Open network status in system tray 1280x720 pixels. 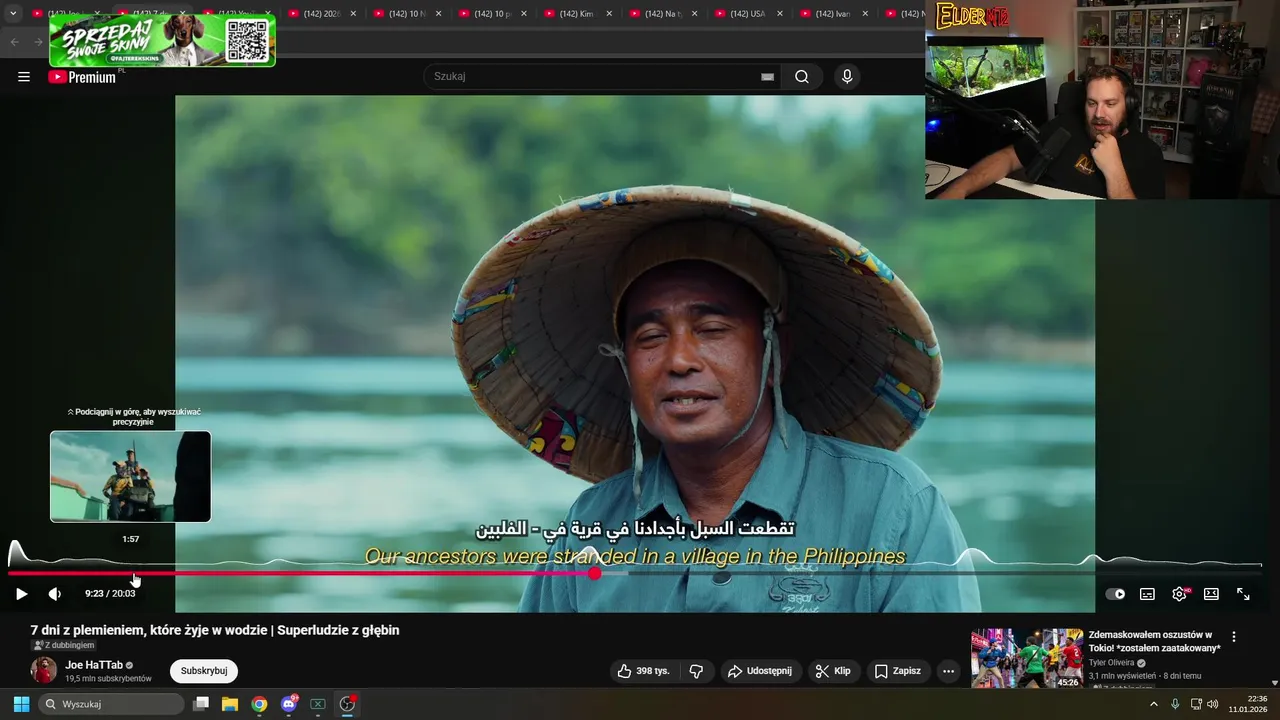point(1196,704)
